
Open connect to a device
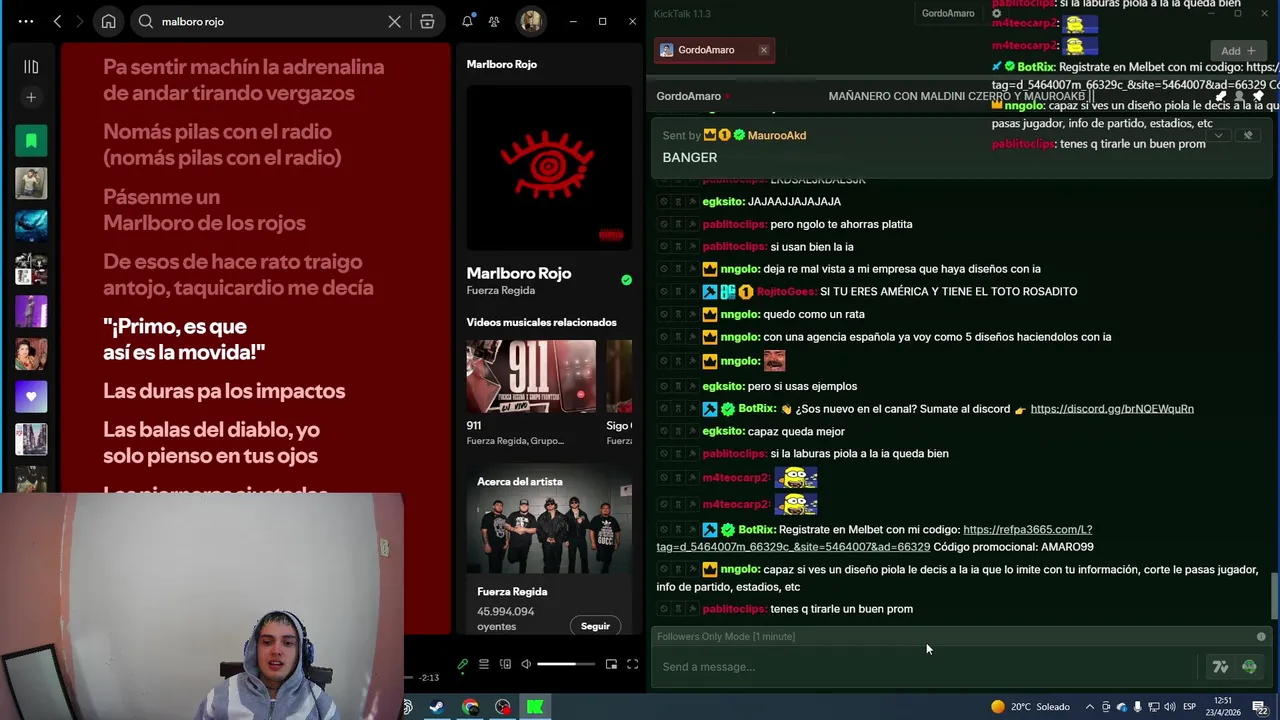pos(505,664)
